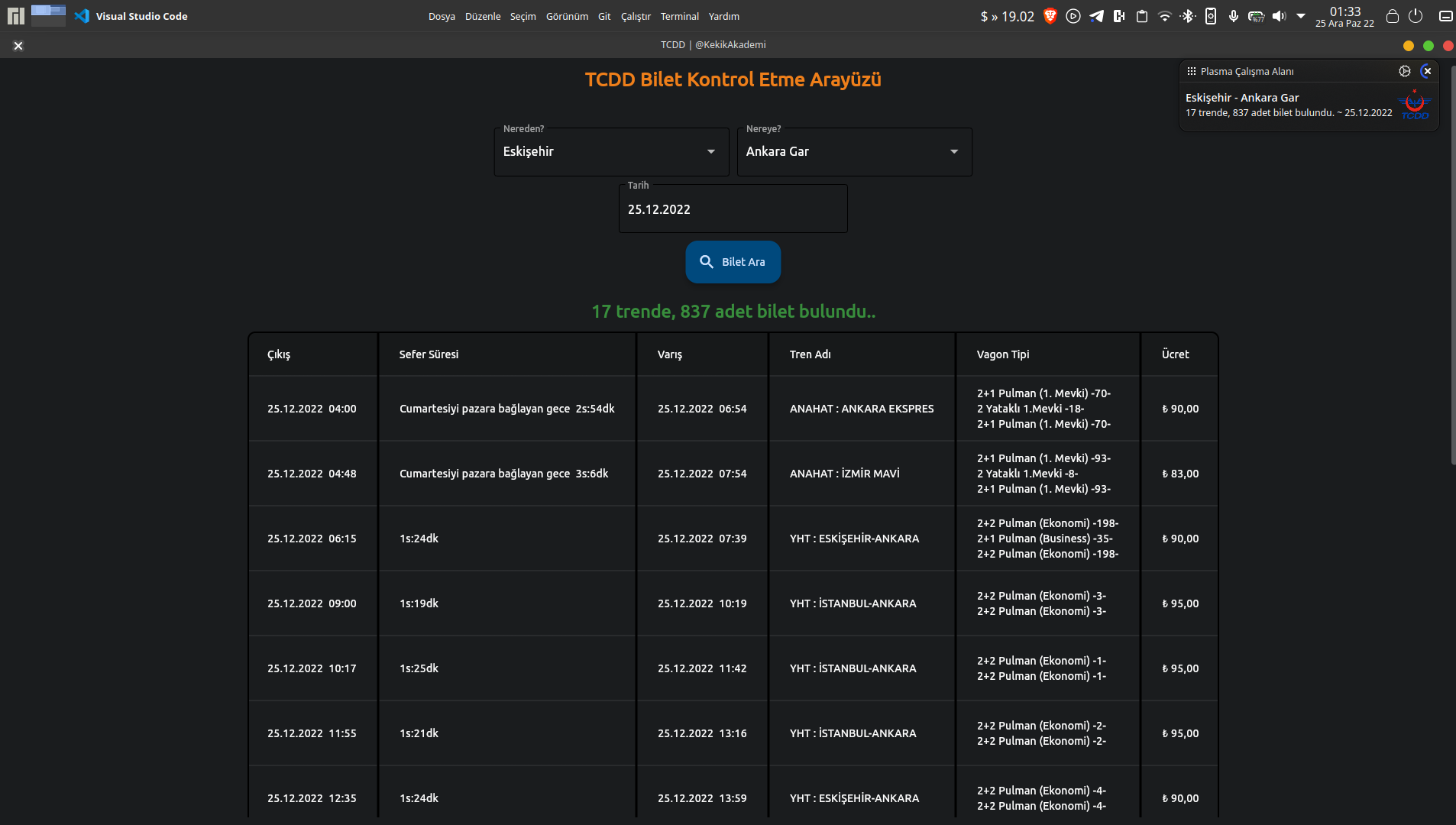Select the 09:00 departure cell
The width and height of the screenshot is (1456, 825).
pos(312,603)
